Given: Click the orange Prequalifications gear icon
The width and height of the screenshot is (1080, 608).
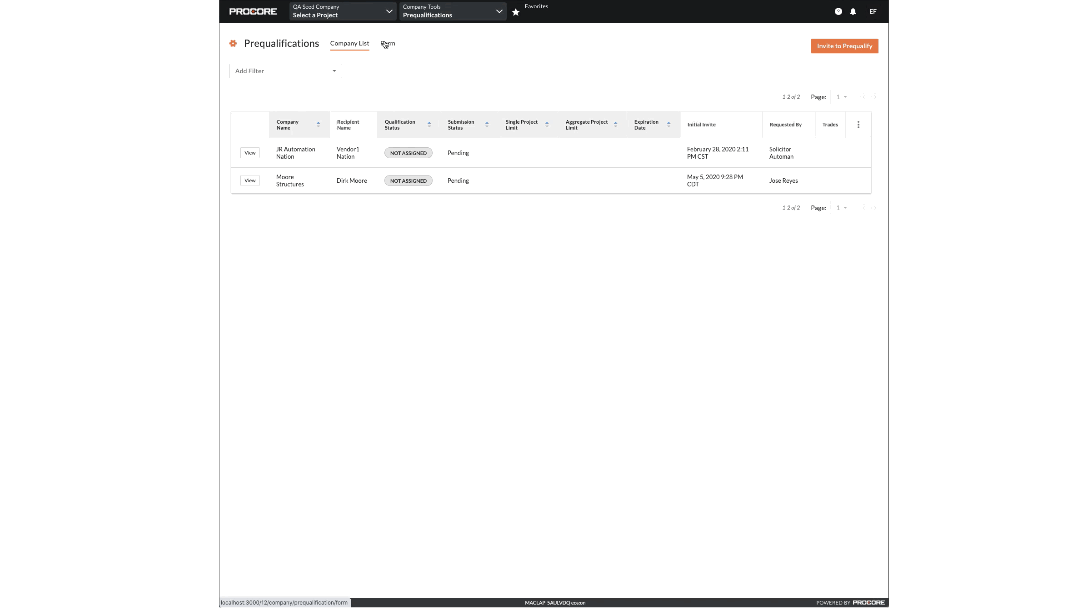Looking at the screenshot, I should [x=233, y=44].
